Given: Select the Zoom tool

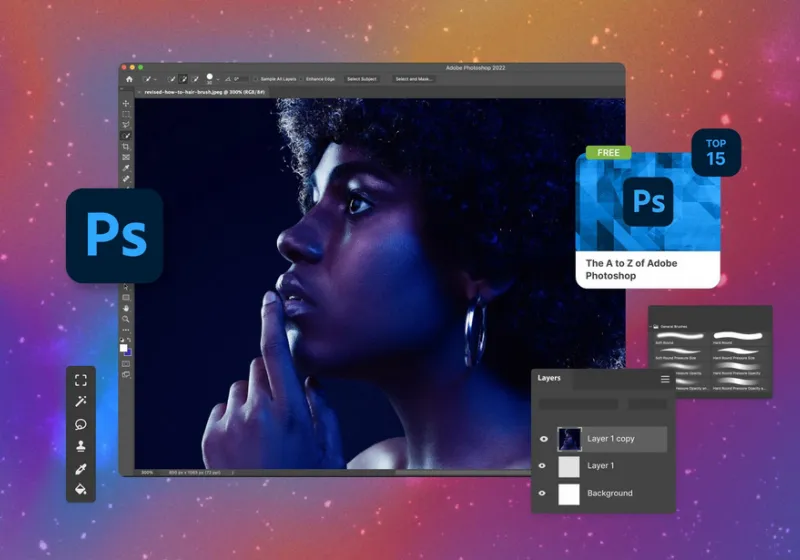Looking at the screenshot, I should (126, 319).
